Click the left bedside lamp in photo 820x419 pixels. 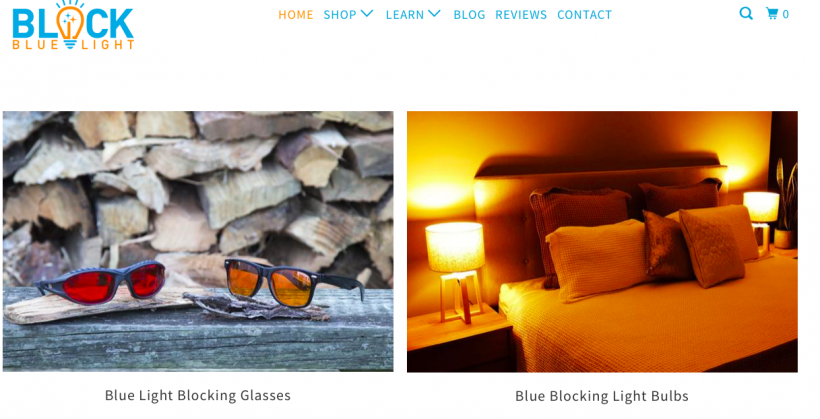pos(455,273)
